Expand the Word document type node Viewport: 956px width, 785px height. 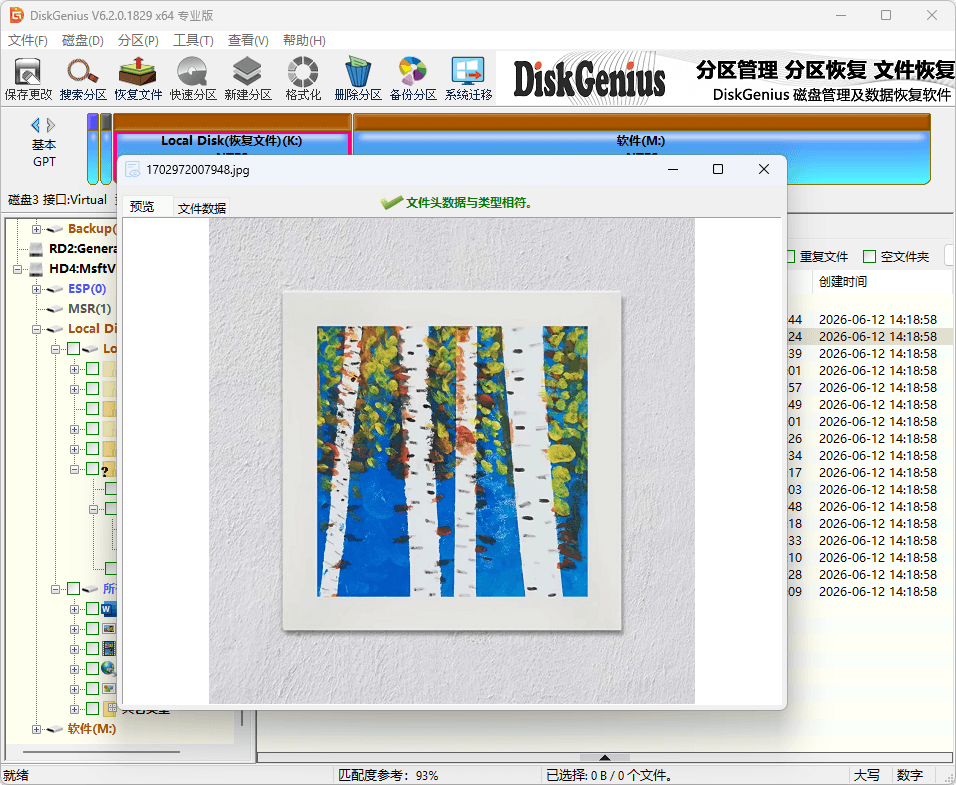pyautogui.click(x=74, y=609)
